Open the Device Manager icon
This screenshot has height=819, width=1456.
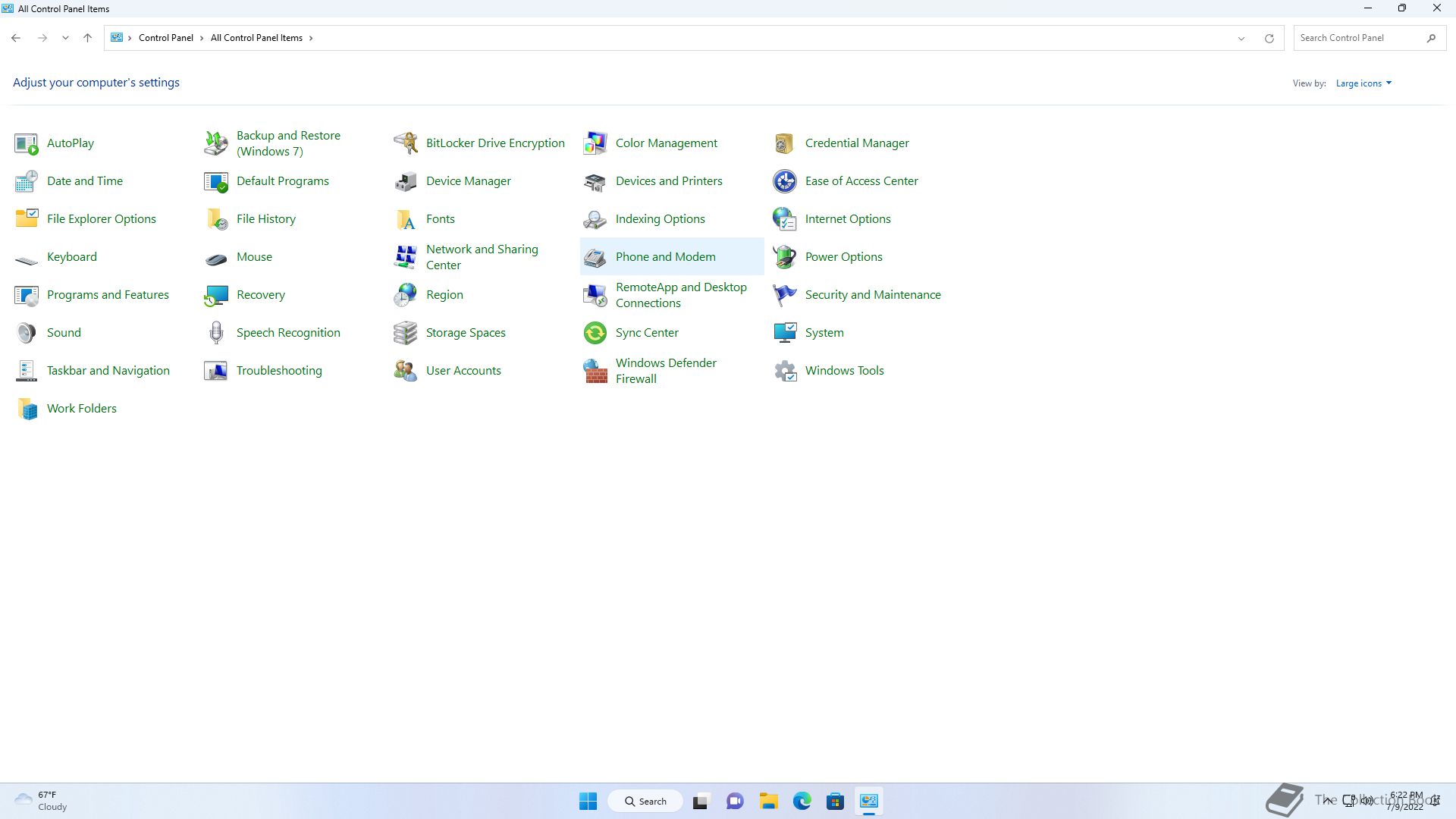406,181
